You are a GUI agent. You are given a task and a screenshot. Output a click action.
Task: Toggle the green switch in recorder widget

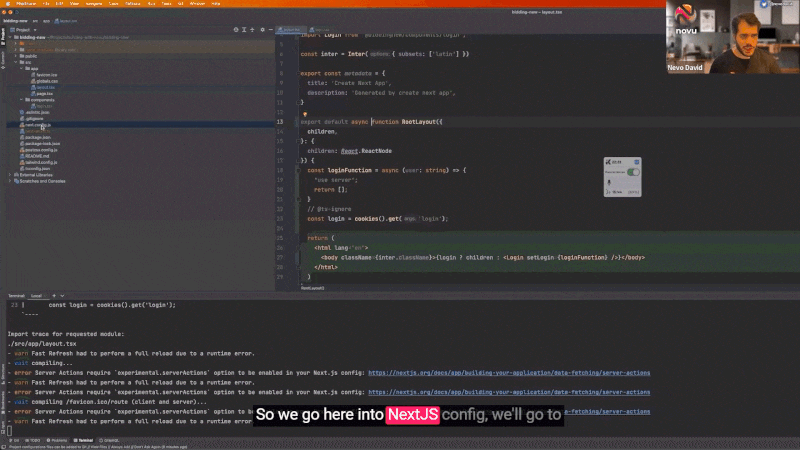click(633, 172)
